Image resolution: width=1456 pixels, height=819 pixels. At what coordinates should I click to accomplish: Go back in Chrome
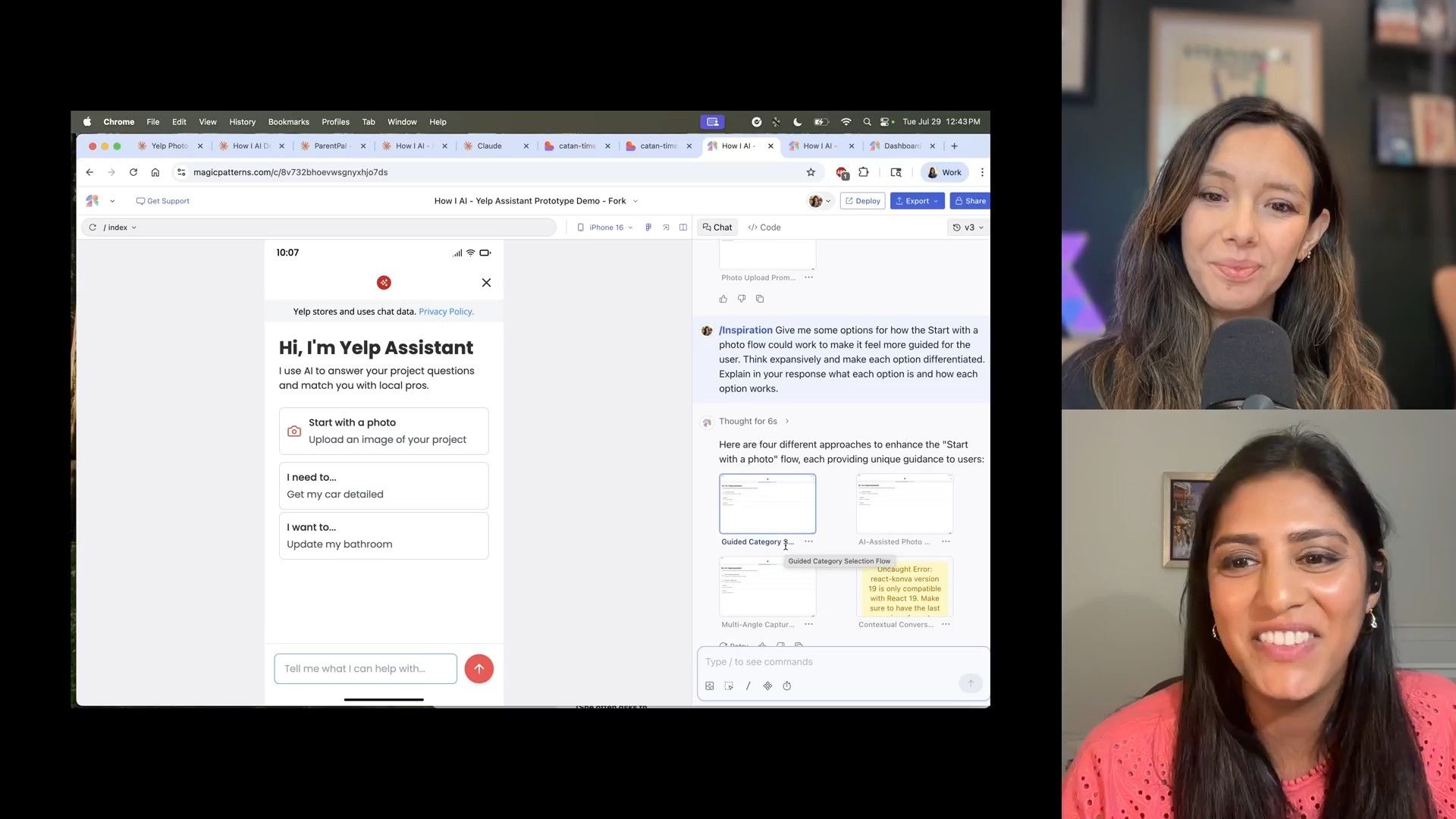(x=89, y=172)
